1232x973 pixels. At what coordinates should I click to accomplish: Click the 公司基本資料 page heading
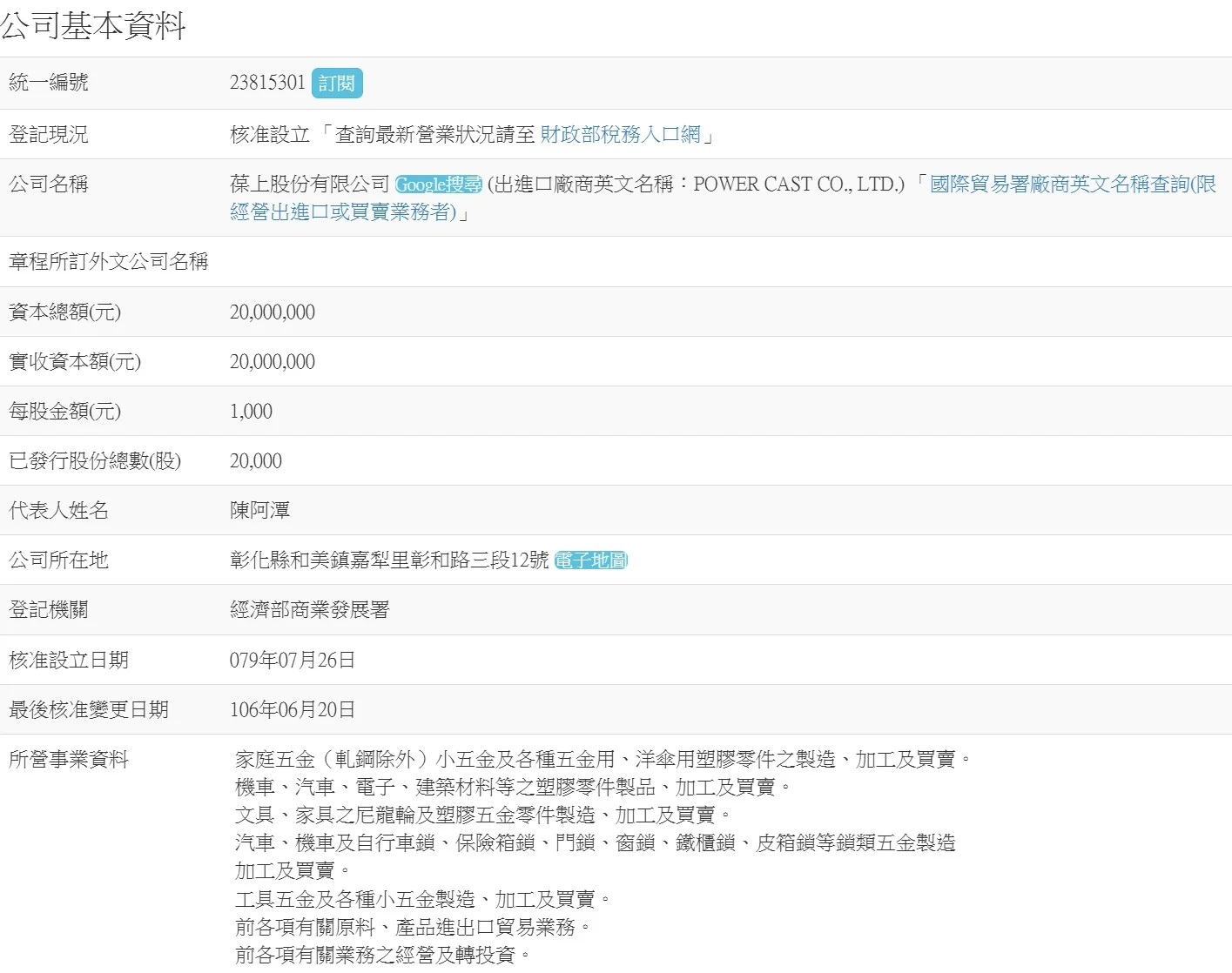click(93, 26)
